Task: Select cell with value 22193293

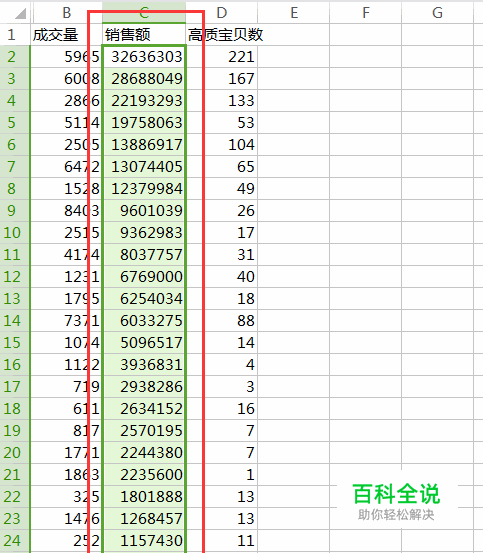Action: pos(144,101)
